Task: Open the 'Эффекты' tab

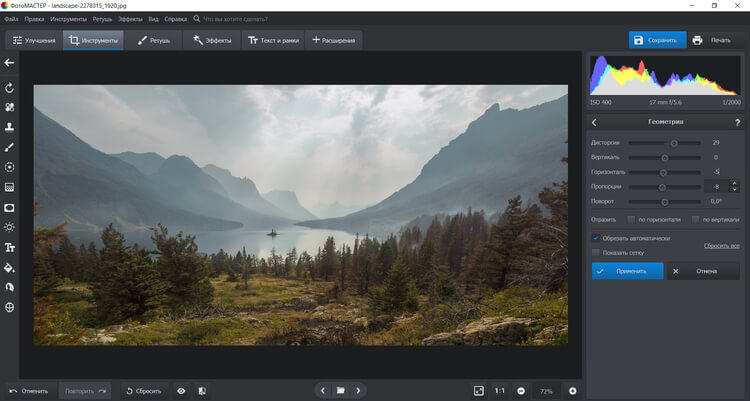Action: (212, 40)
